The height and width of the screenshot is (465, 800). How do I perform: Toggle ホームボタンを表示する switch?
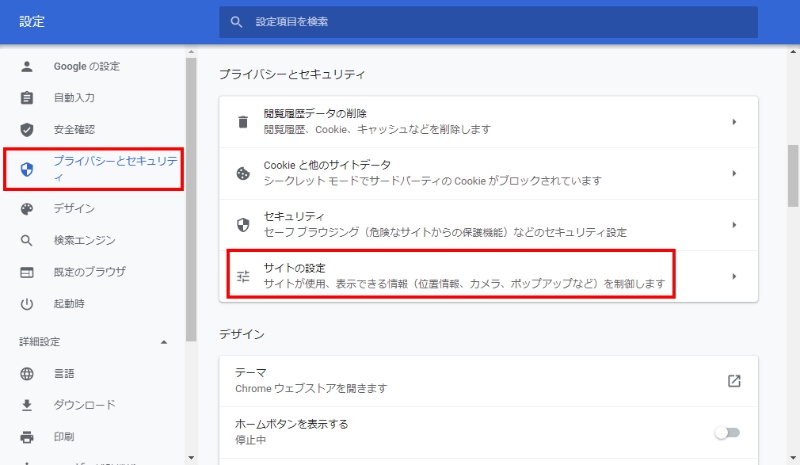point(727,432)
